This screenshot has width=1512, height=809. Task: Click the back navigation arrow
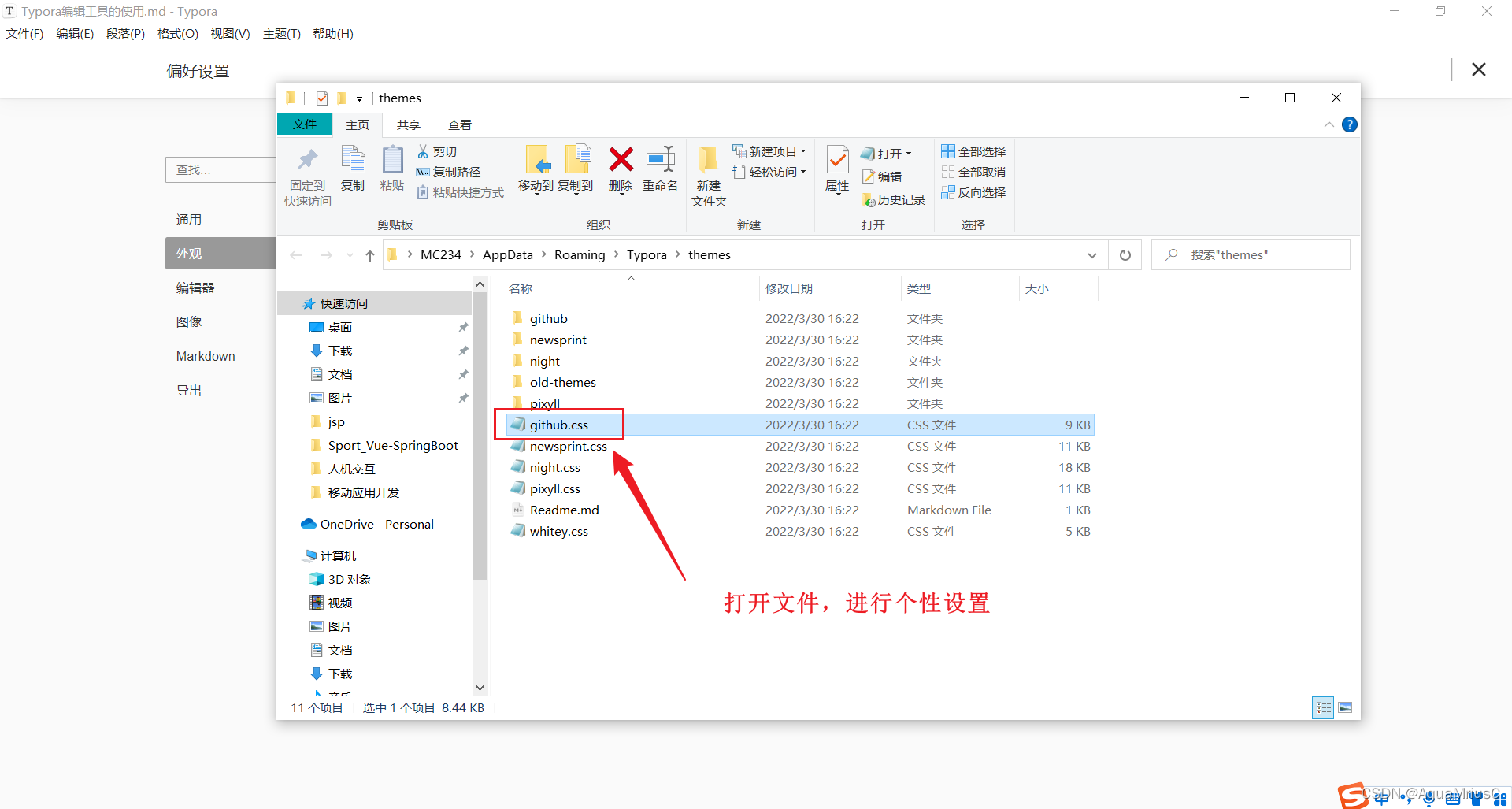pos(296,255)
